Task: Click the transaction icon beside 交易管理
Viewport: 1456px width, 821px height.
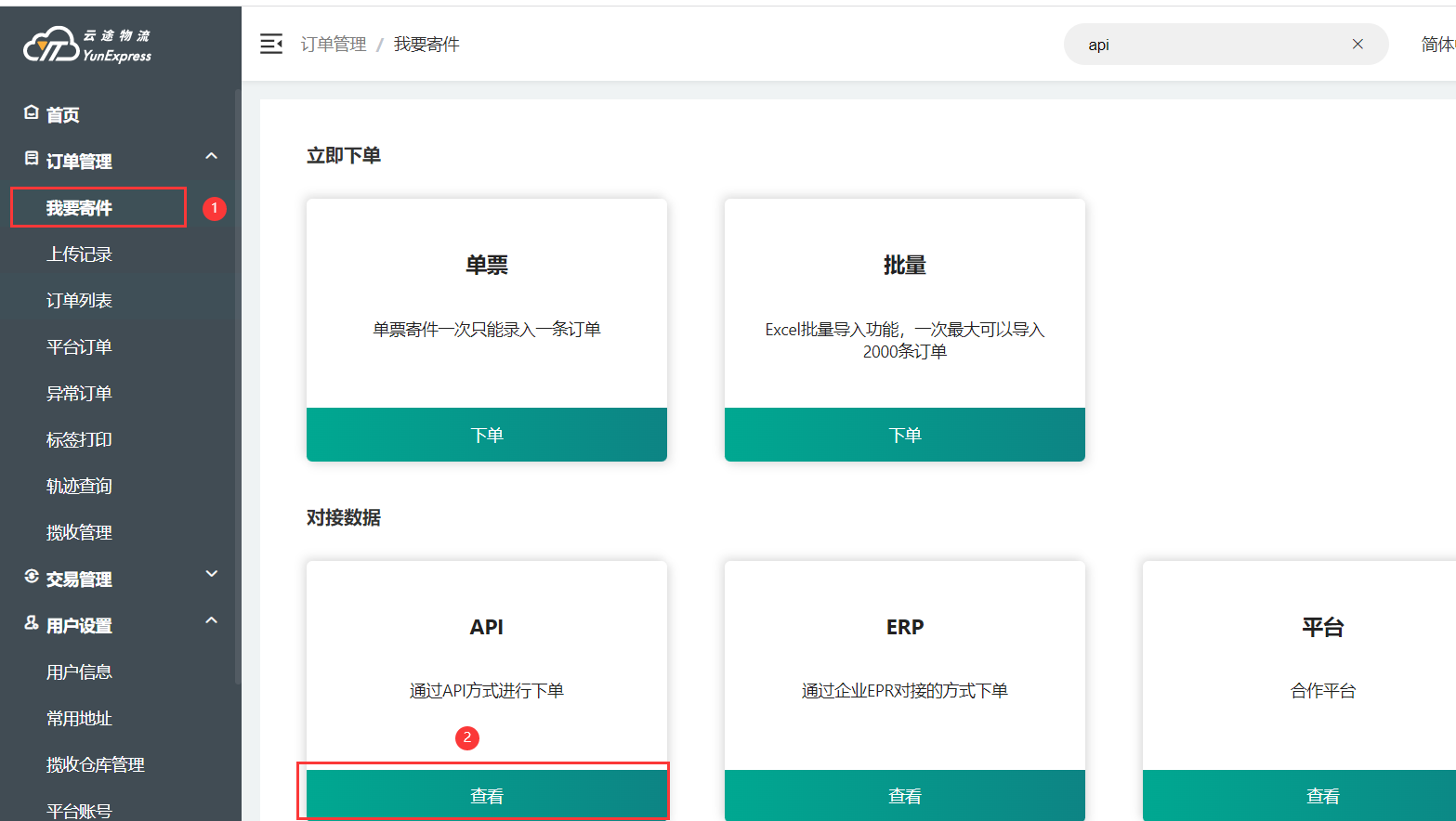Action: 31,577
